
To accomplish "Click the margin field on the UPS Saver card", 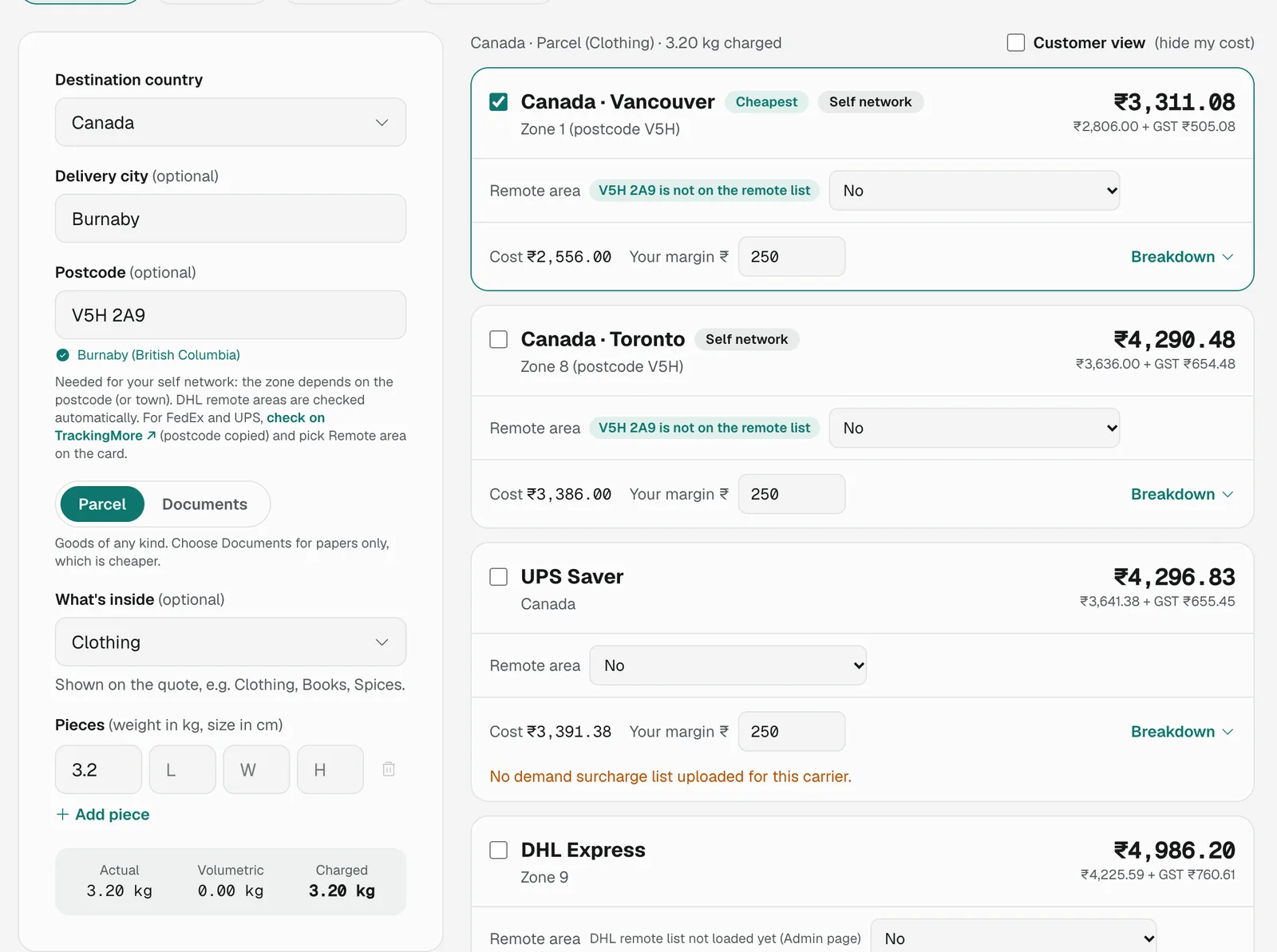I will (x=792, y=732).
